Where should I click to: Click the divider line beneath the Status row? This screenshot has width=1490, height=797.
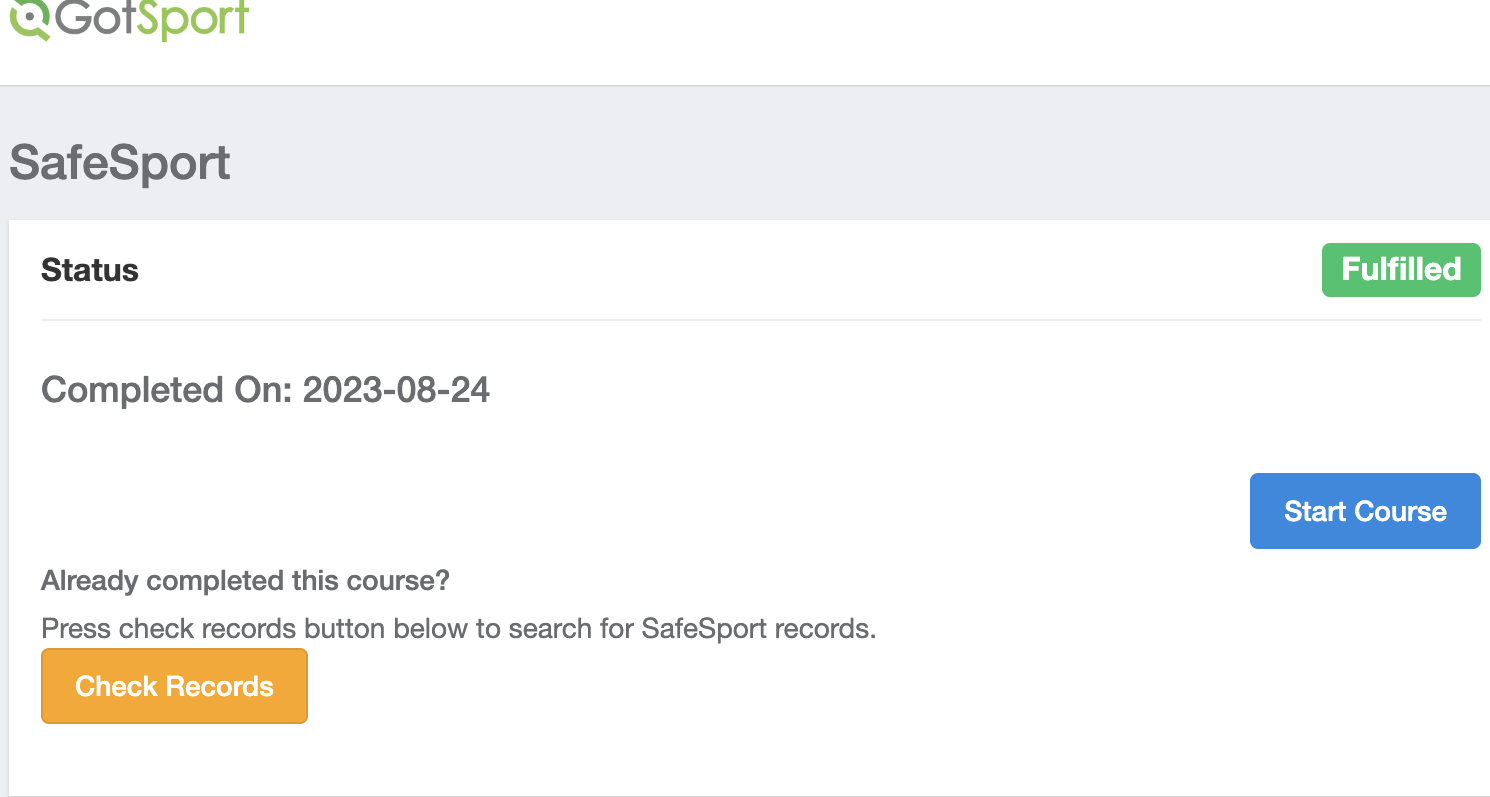[760, 320]
